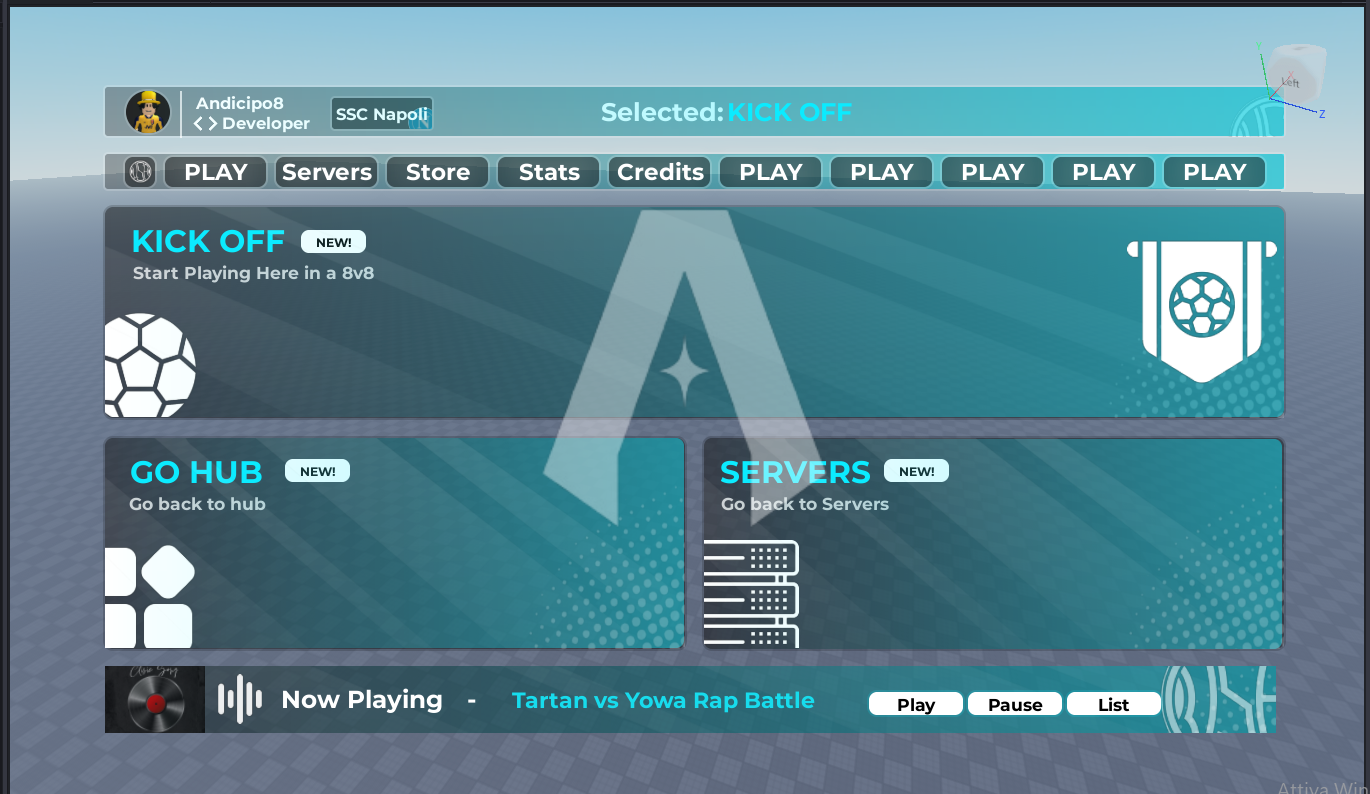
Task: Click the first PLAY navbar button
Action: point(216,172)
